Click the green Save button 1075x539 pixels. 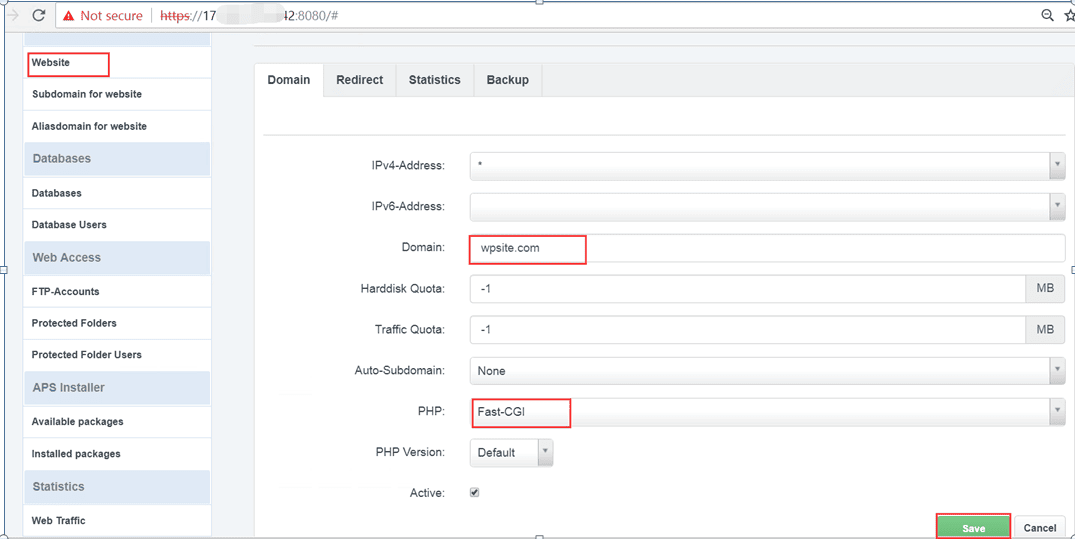[974, 527]
